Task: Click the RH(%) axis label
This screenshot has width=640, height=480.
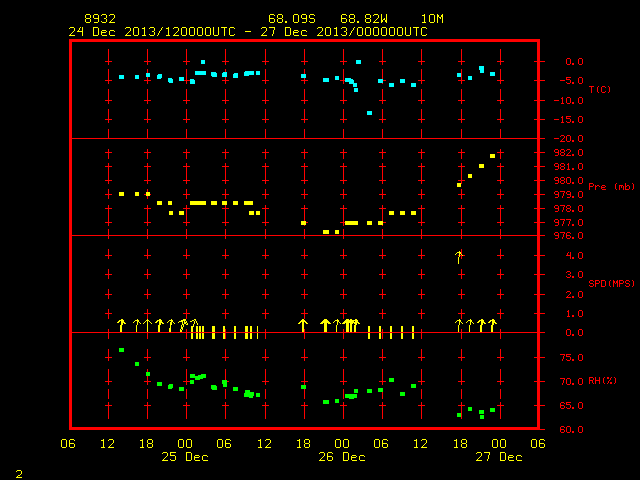Action: pos(602,380)
